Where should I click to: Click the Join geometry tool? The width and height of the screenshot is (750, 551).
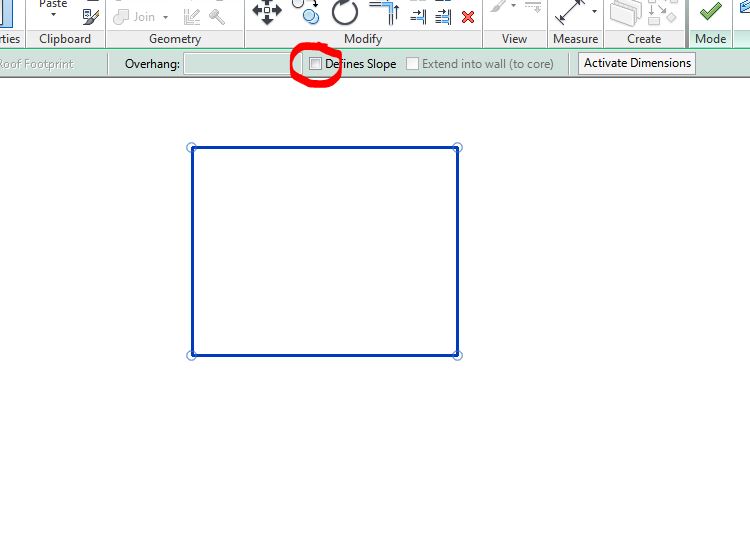click(134, 17)
